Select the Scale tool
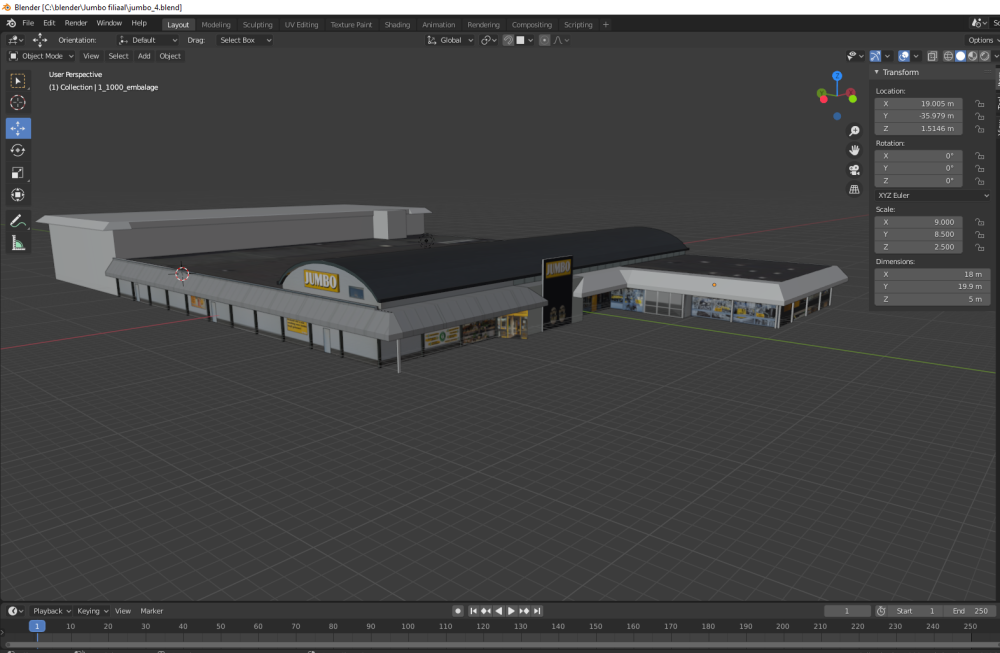Viewport: 1000px width, 653px height. [18, 173]
